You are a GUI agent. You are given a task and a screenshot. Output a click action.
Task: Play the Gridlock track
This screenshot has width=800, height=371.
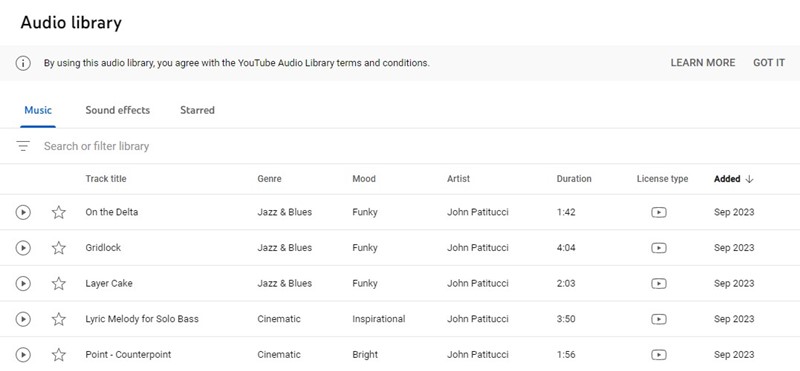tap(23, 248)
